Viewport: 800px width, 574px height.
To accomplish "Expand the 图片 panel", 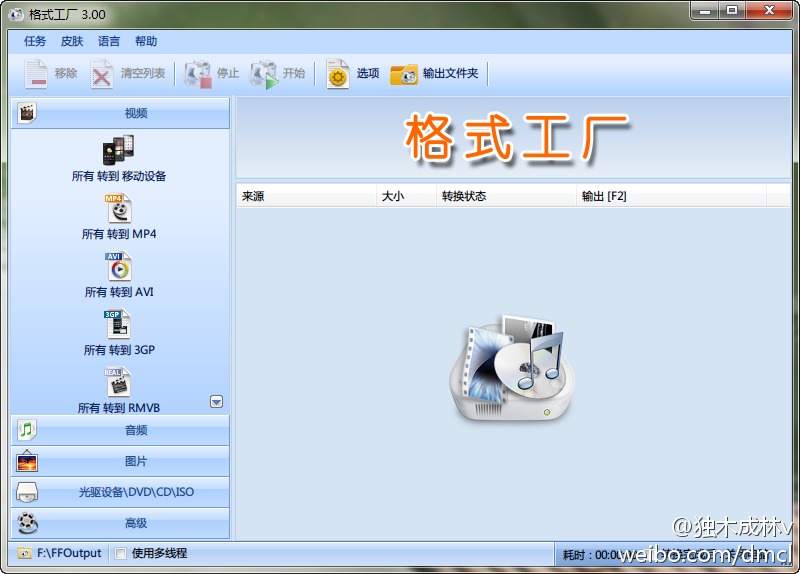I will 120,461.
